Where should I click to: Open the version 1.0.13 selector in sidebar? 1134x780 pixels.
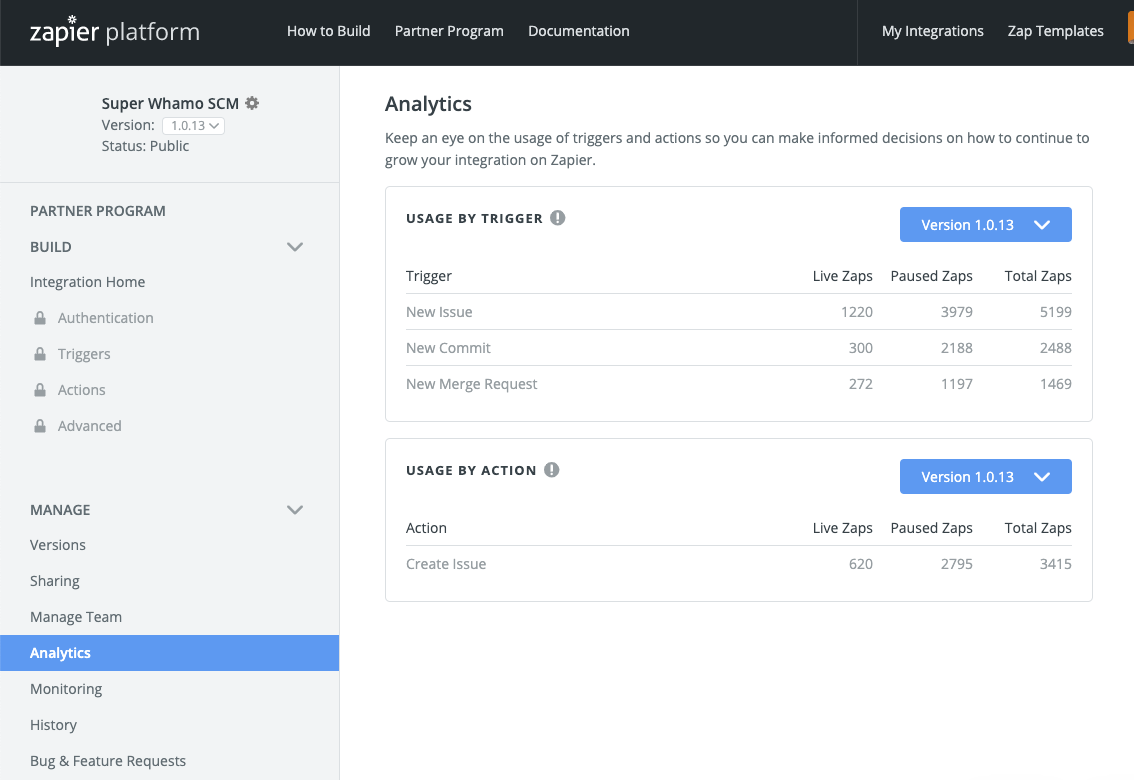(x=193, y=125)
